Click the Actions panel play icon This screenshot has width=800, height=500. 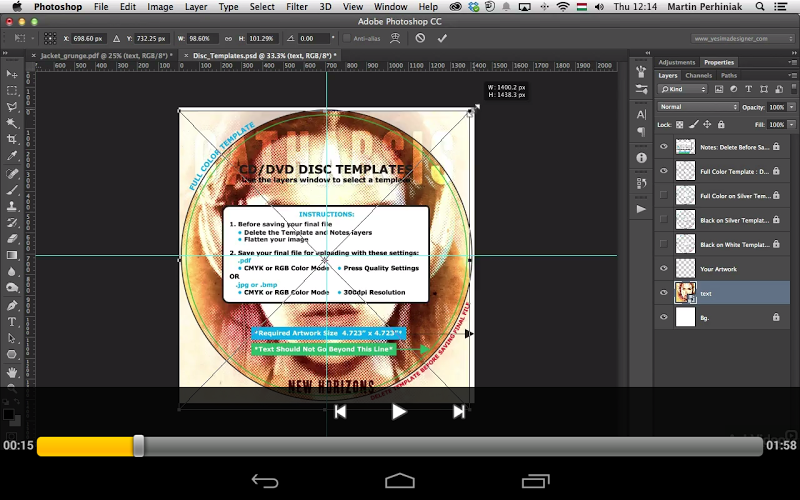[641, 209]
